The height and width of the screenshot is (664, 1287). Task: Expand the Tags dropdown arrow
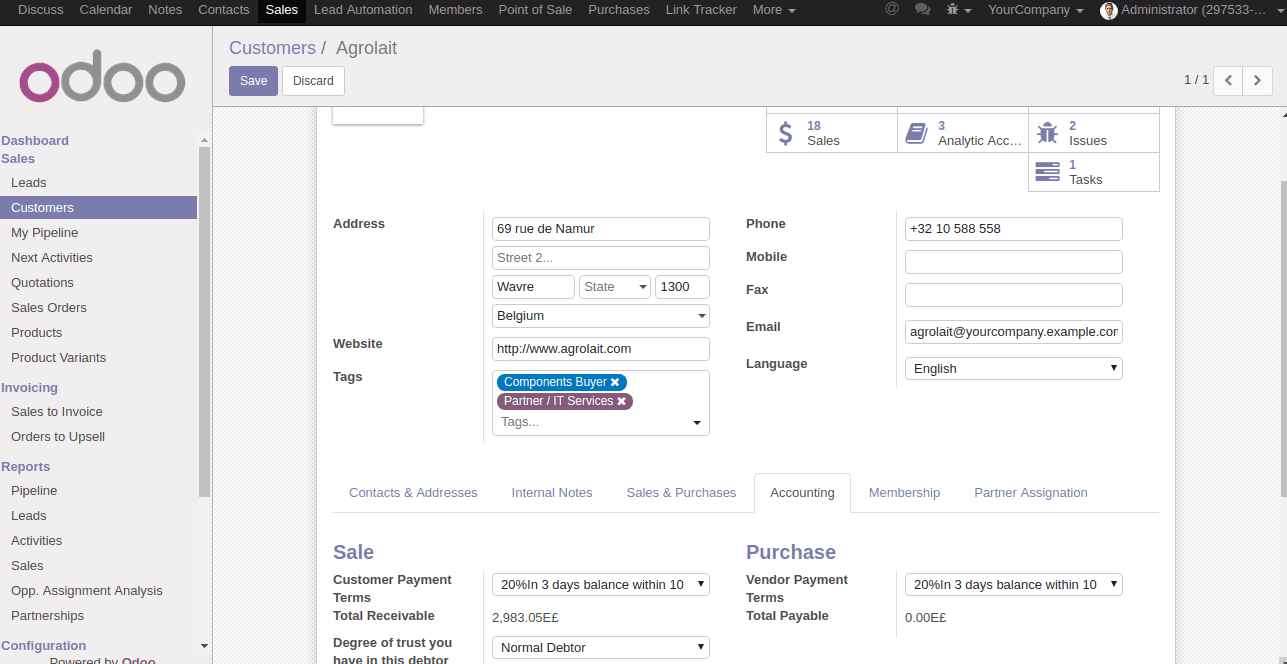click(697, 423)
